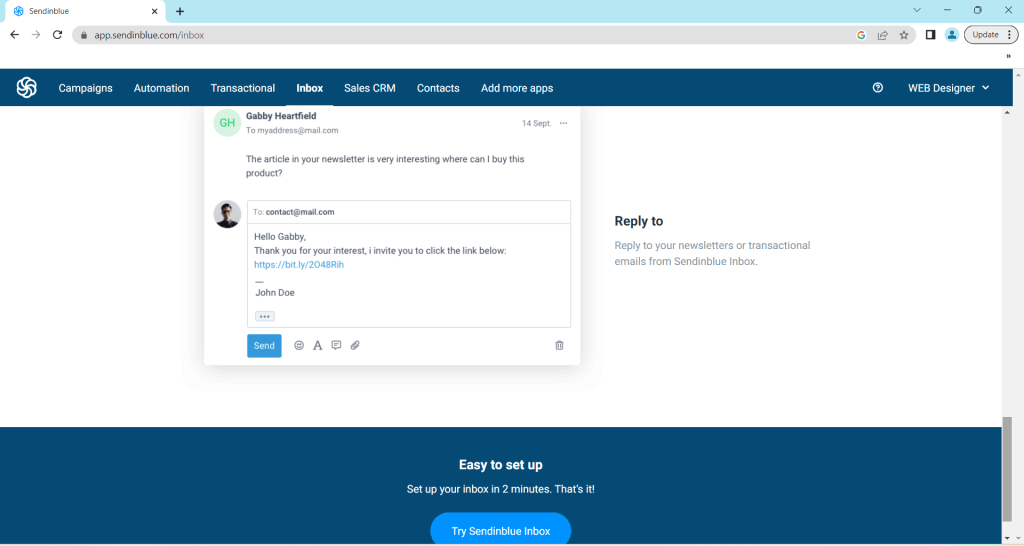The image size is (1024, 546).
Task: Click the Send button
Action: (x=264, y=346)
